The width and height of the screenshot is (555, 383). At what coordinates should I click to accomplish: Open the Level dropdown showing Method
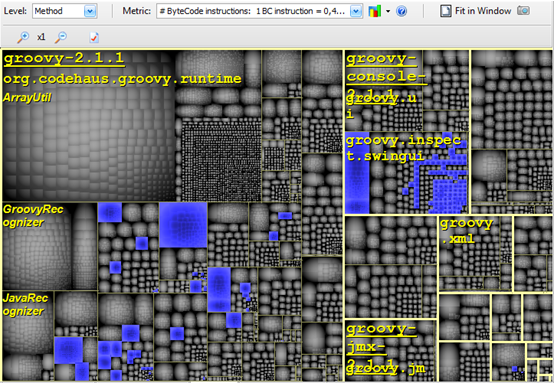(x=65, y=11)
